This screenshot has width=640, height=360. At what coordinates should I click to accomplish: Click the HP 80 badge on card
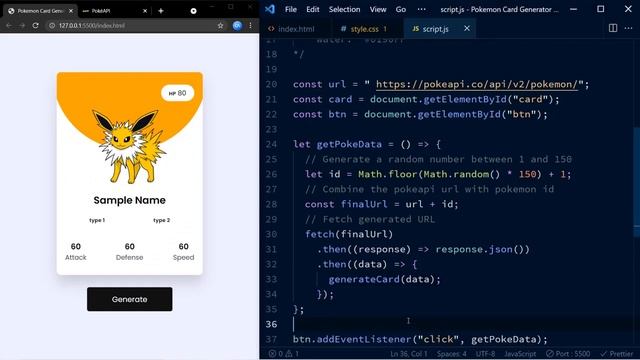click(x=178, y=93)
